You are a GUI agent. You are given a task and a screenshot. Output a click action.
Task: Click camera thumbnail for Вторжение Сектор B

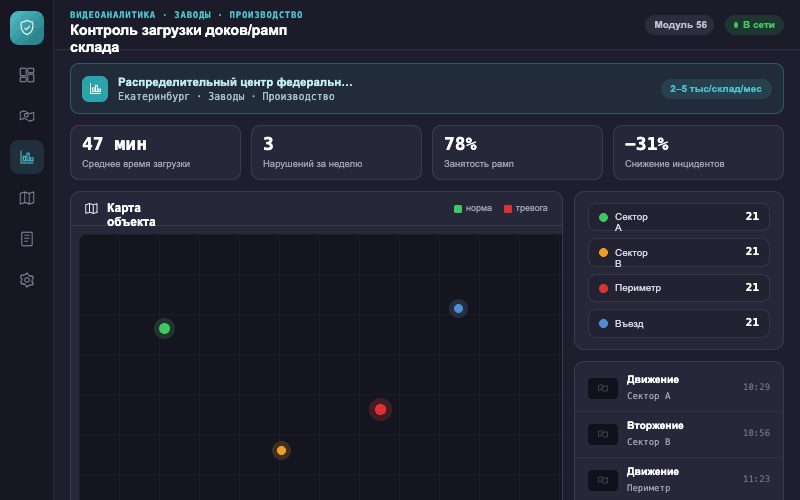coord(603,434)
